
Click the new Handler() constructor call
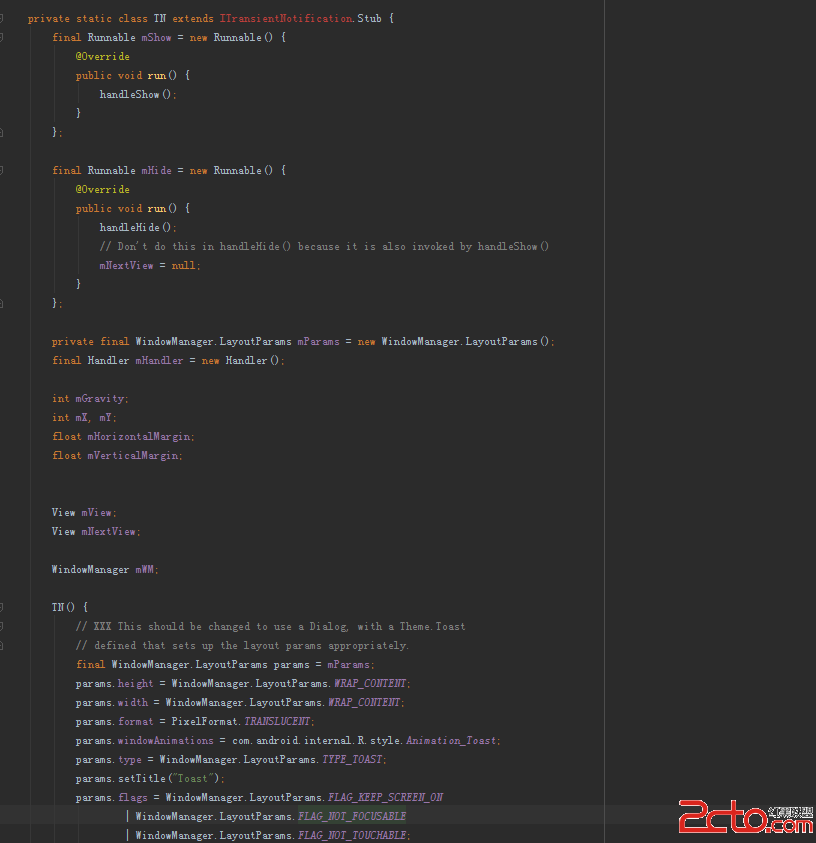click(x=240, y=360)
